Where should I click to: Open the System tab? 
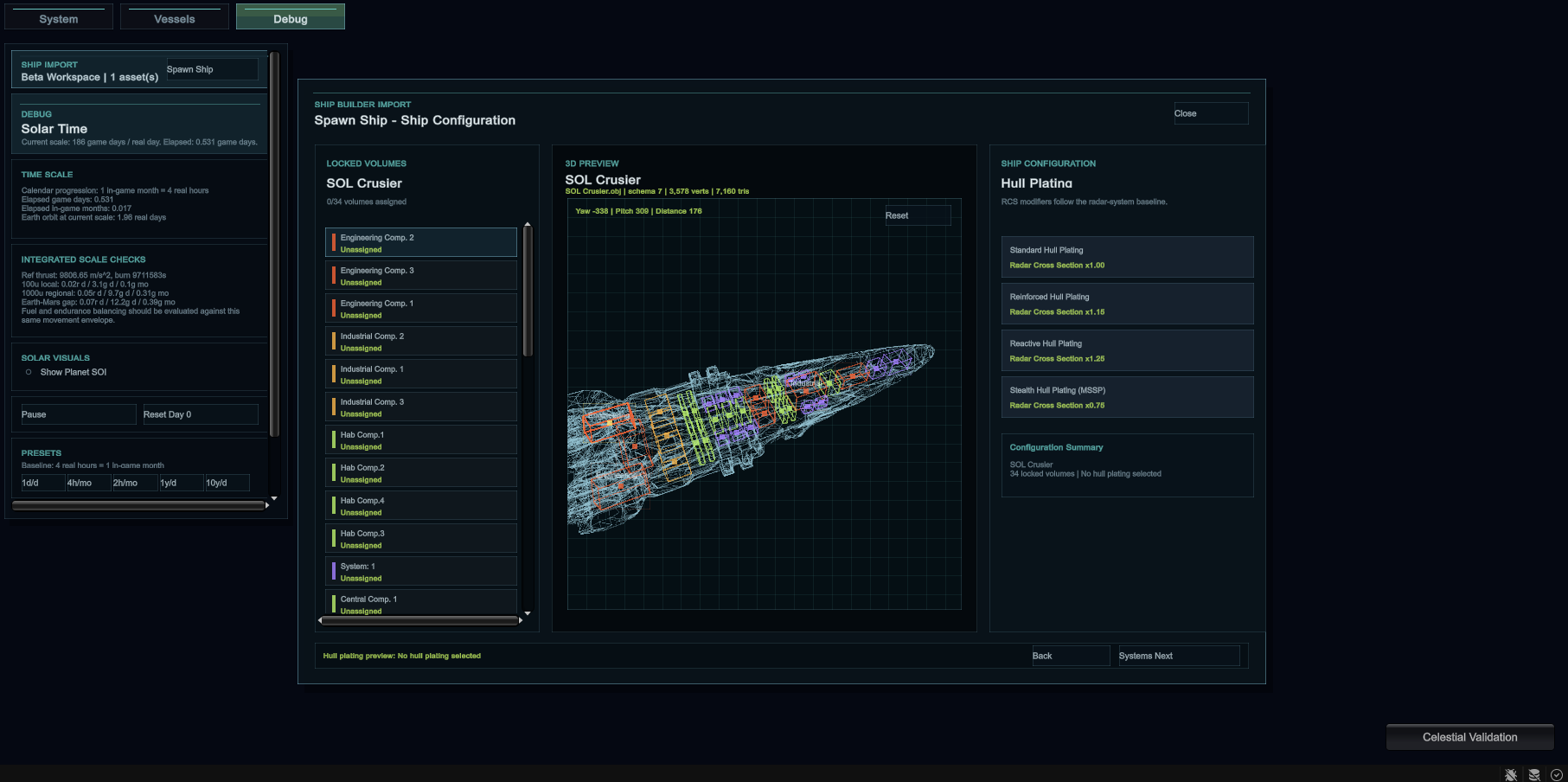(x=59, y=17)
